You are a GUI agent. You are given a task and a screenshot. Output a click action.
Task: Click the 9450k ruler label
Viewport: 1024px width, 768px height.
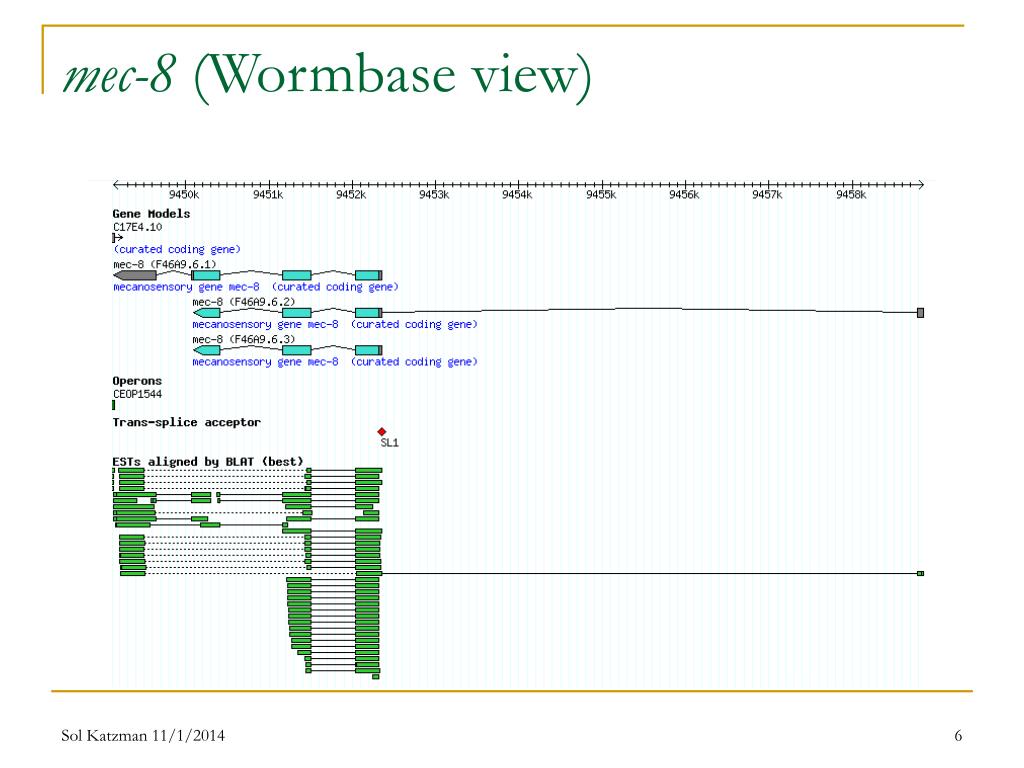184,195
